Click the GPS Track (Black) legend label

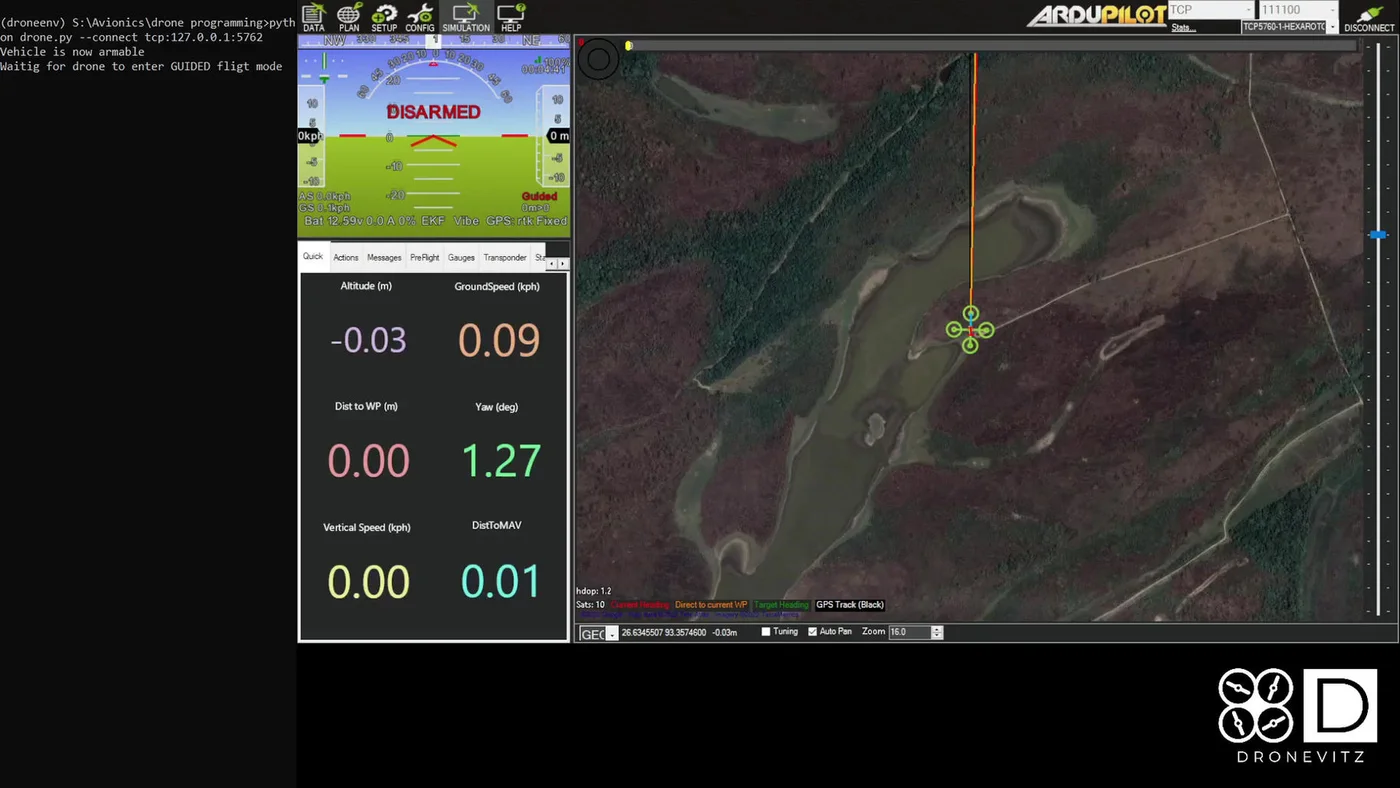850,605
